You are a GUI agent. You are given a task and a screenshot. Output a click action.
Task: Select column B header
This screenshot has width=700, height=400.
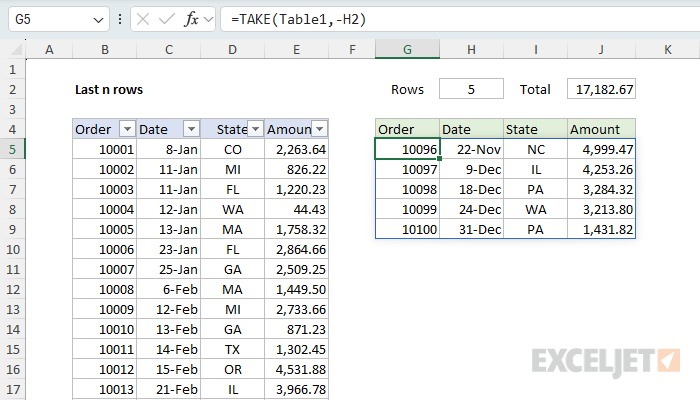104,49
